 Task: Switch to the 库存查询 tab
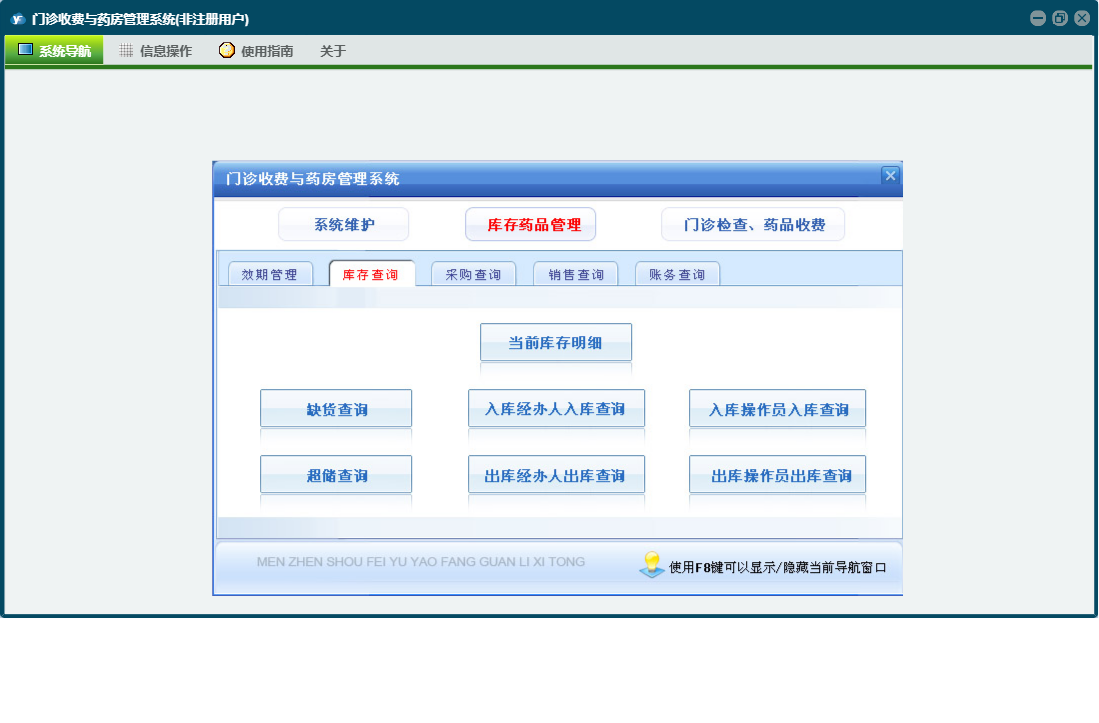click(371, 274)
